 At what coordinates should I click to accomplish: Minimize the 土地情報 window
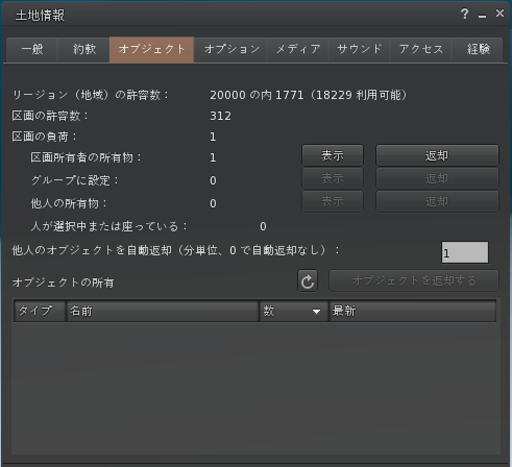[x=482, y=15]
